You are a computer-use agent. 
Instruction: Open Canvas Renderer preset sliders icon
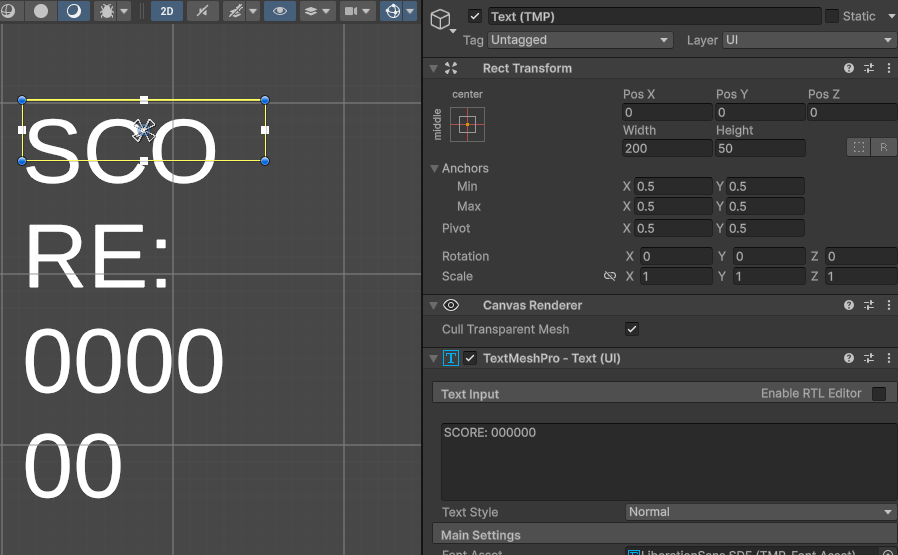869,305
